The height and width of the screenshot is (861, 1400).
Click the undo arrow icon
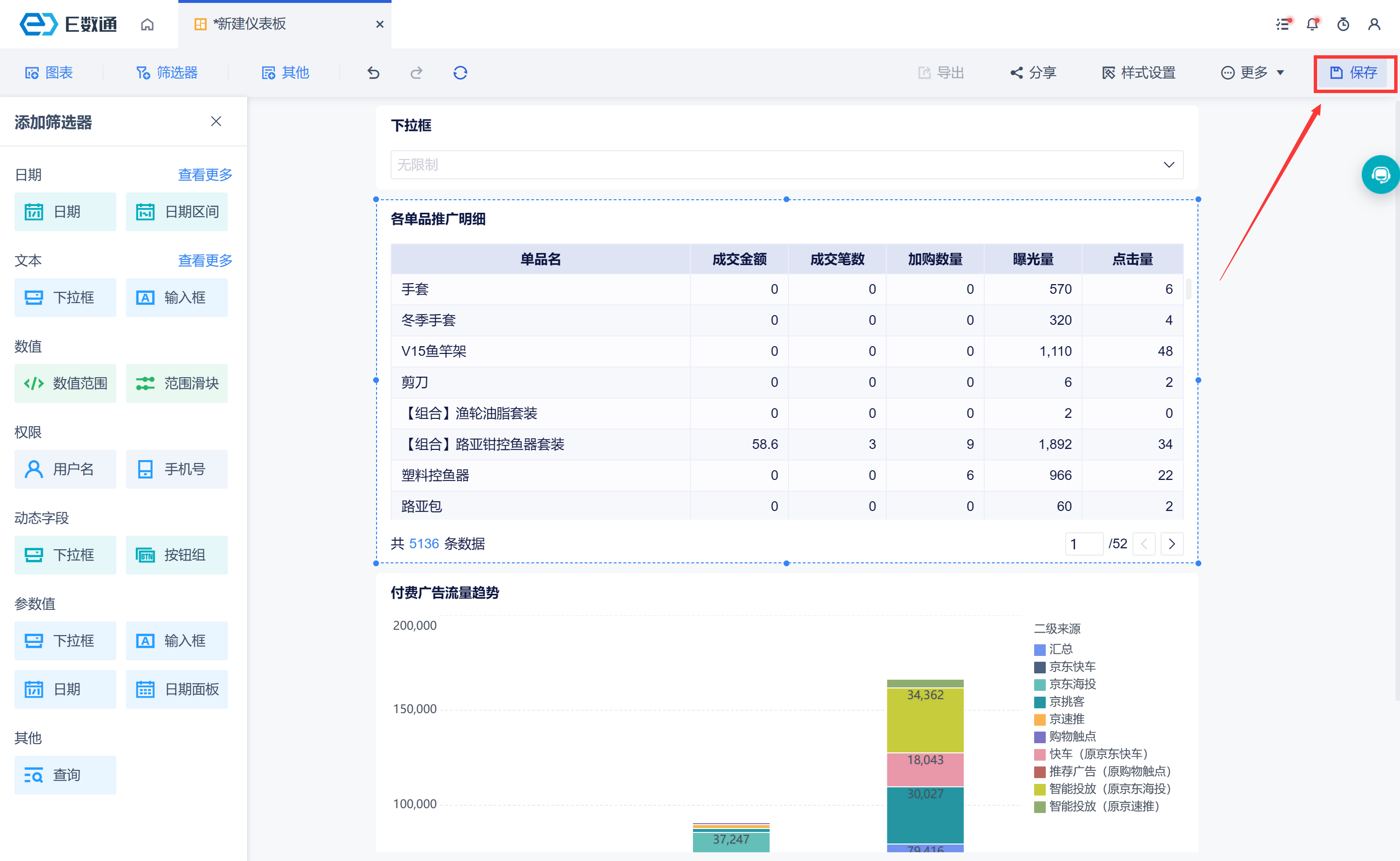click(x=373, y=73)
